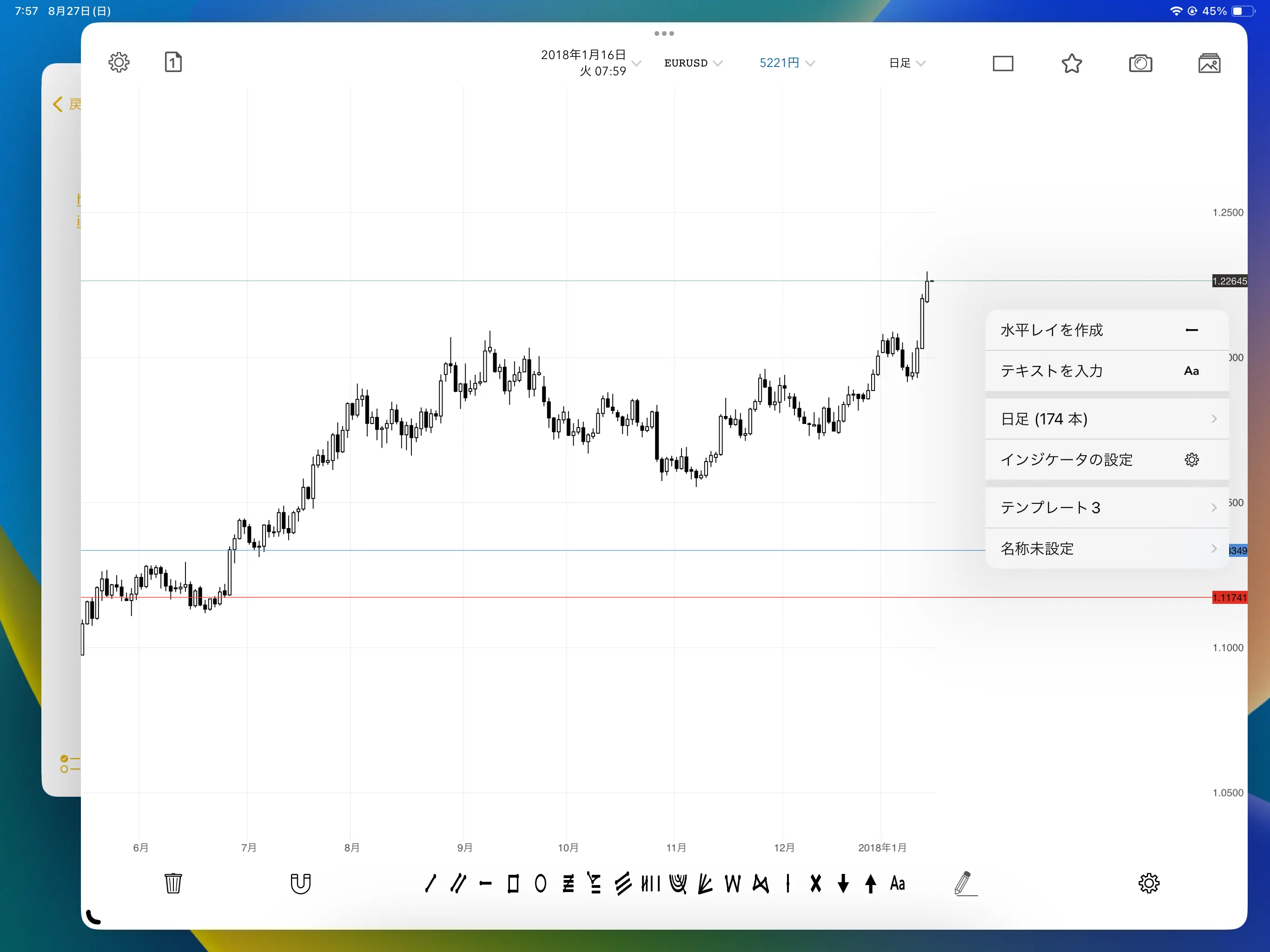Click the three-dot multitasking handle at top
The image size is (1270, 952).
click(x=664, y=33)
